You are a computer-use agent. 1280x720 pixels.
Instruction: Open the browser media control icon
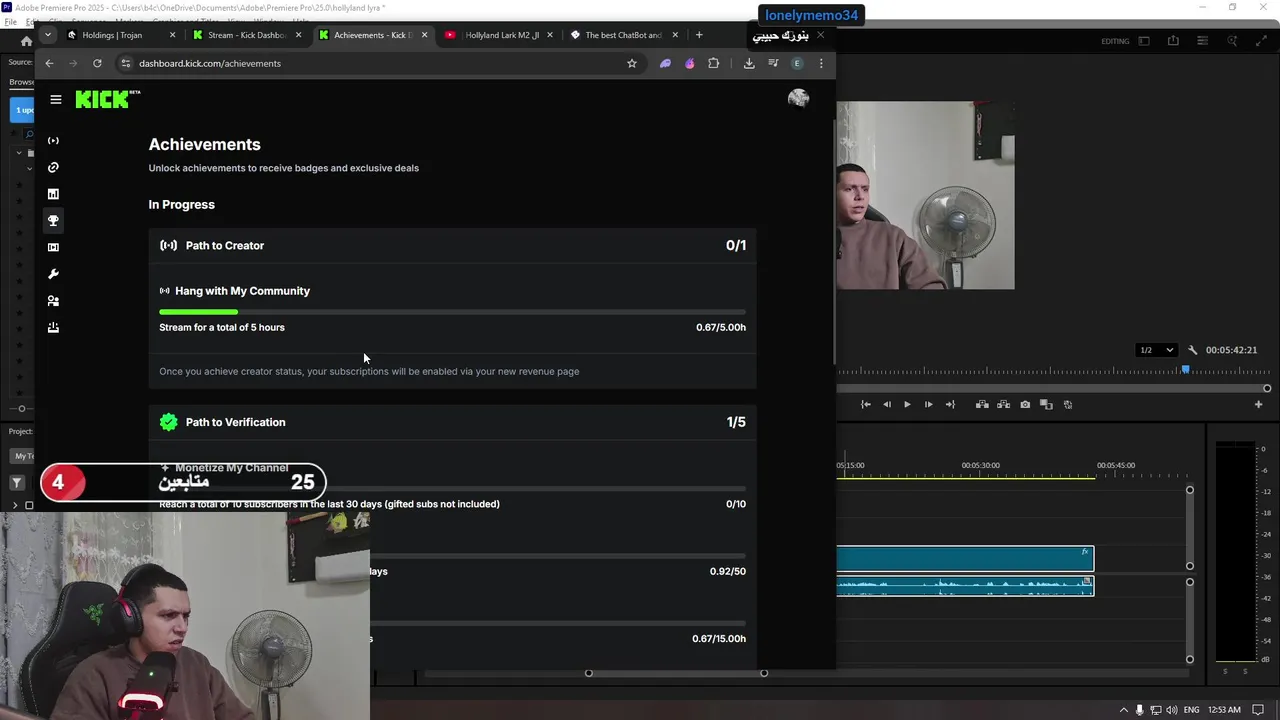pos(773,63)
